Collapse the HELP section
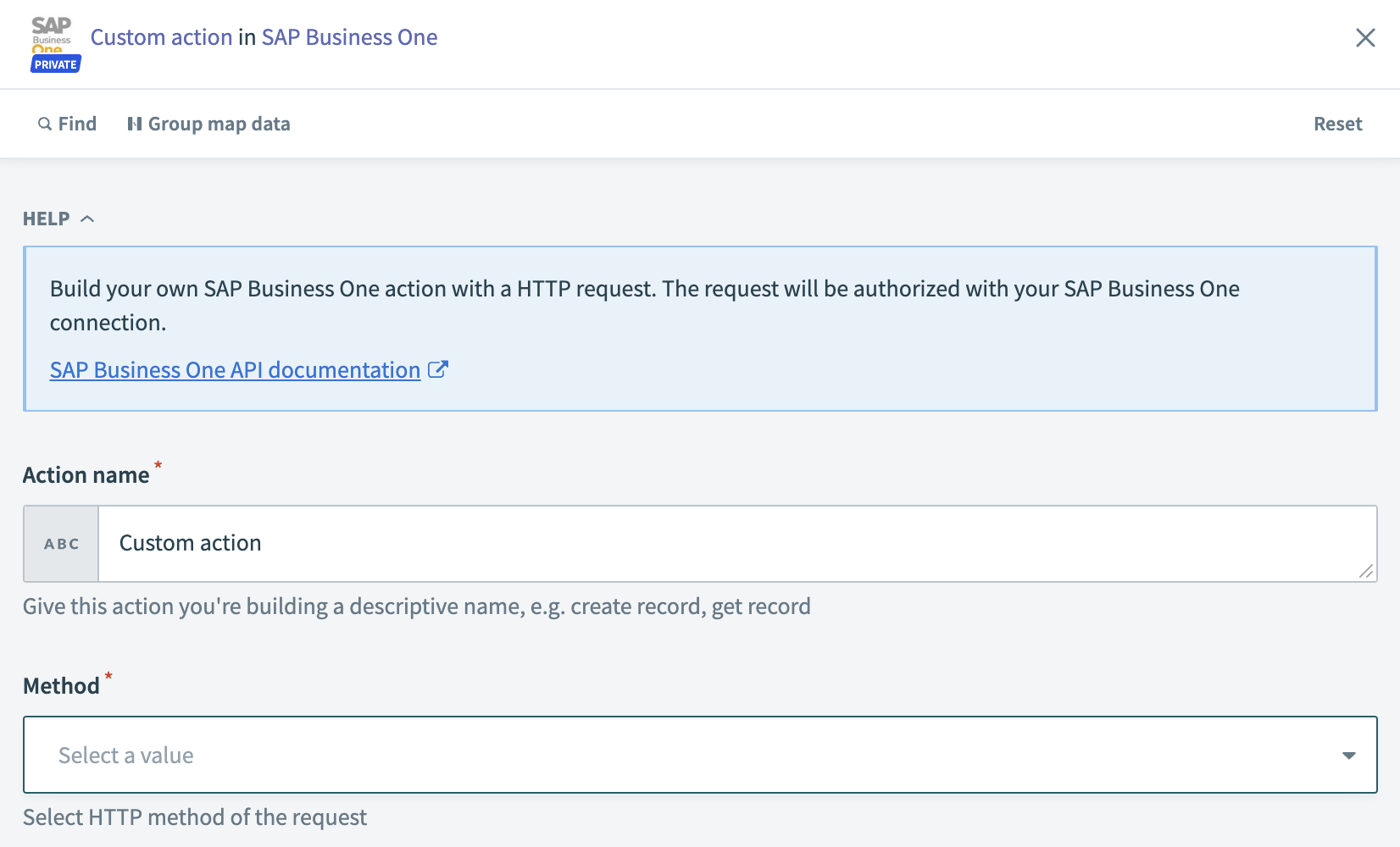Viewport: 1400px width, 847px height. 88,218
